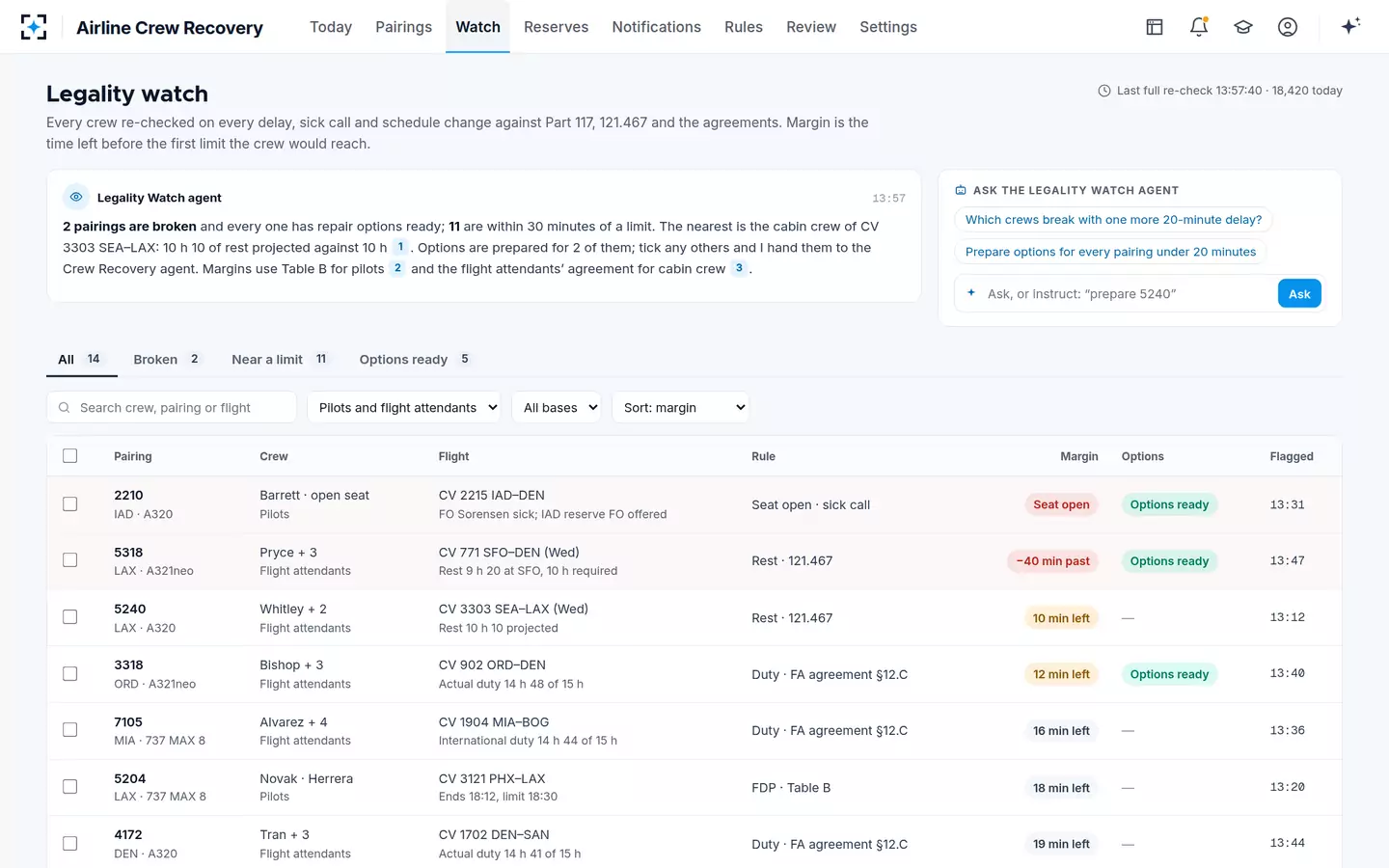The height and width of the screenshot is (868, 1389).
Task: Click citation badge 2 after Table B for pilots
Action: pos(397,268)
